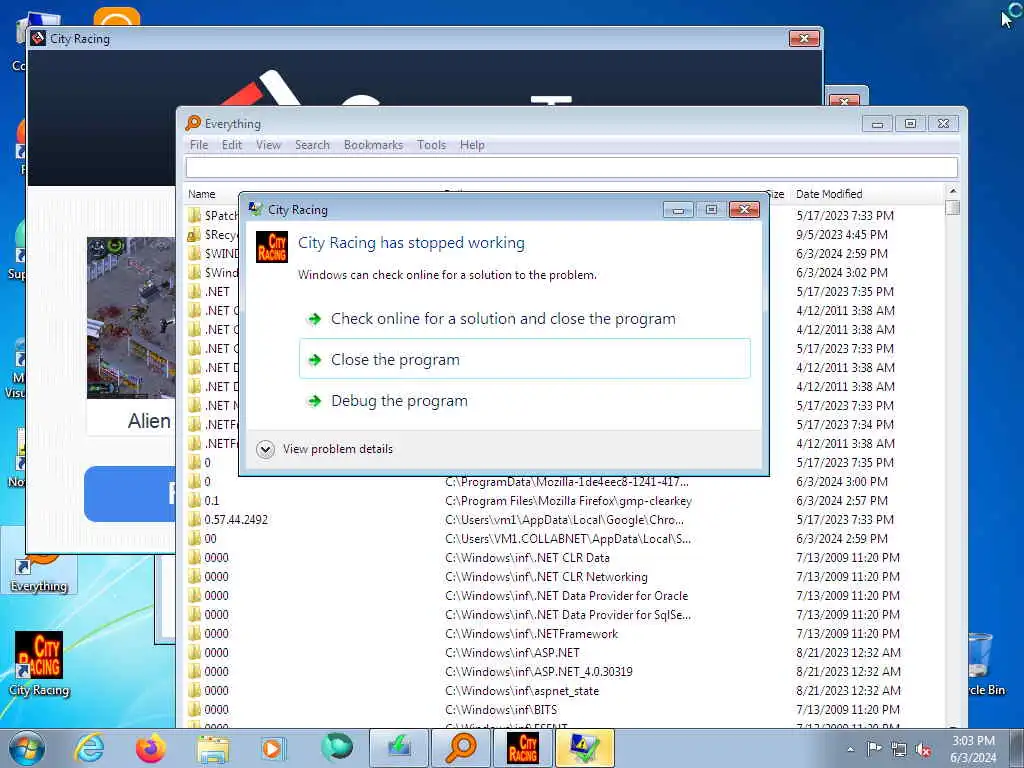Switch to error report taskbar button
Screen dimensions: 1024x768
point(584,748)
